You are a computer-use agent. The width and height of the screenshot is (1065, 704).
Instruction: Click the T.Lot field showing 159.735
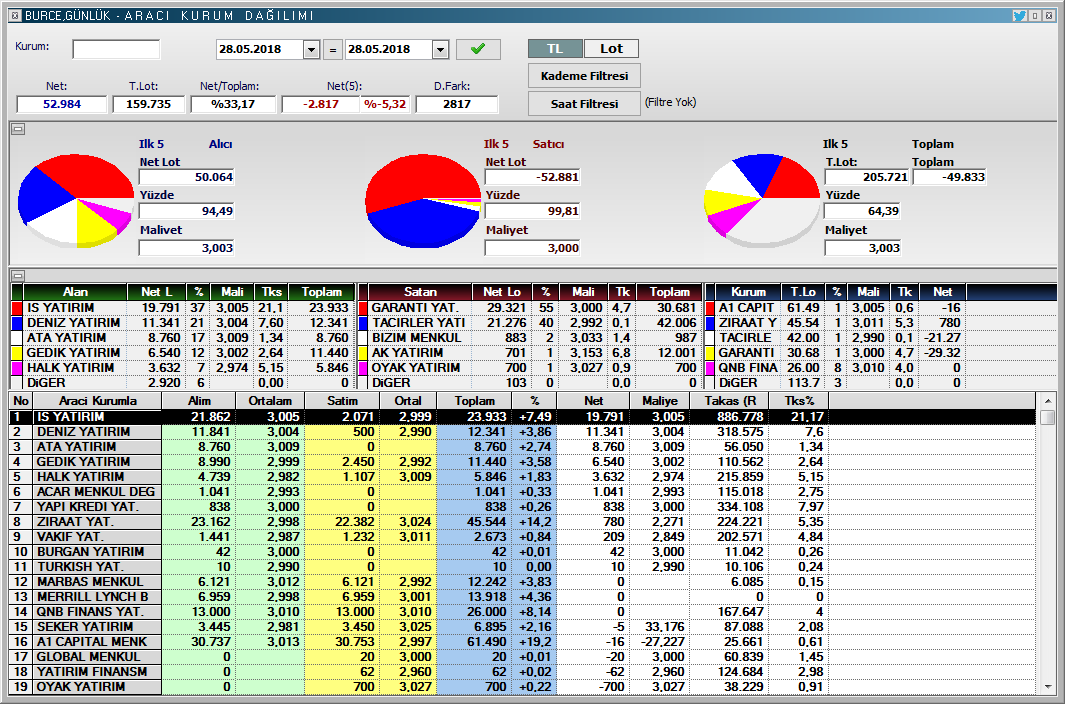(149, 104)
